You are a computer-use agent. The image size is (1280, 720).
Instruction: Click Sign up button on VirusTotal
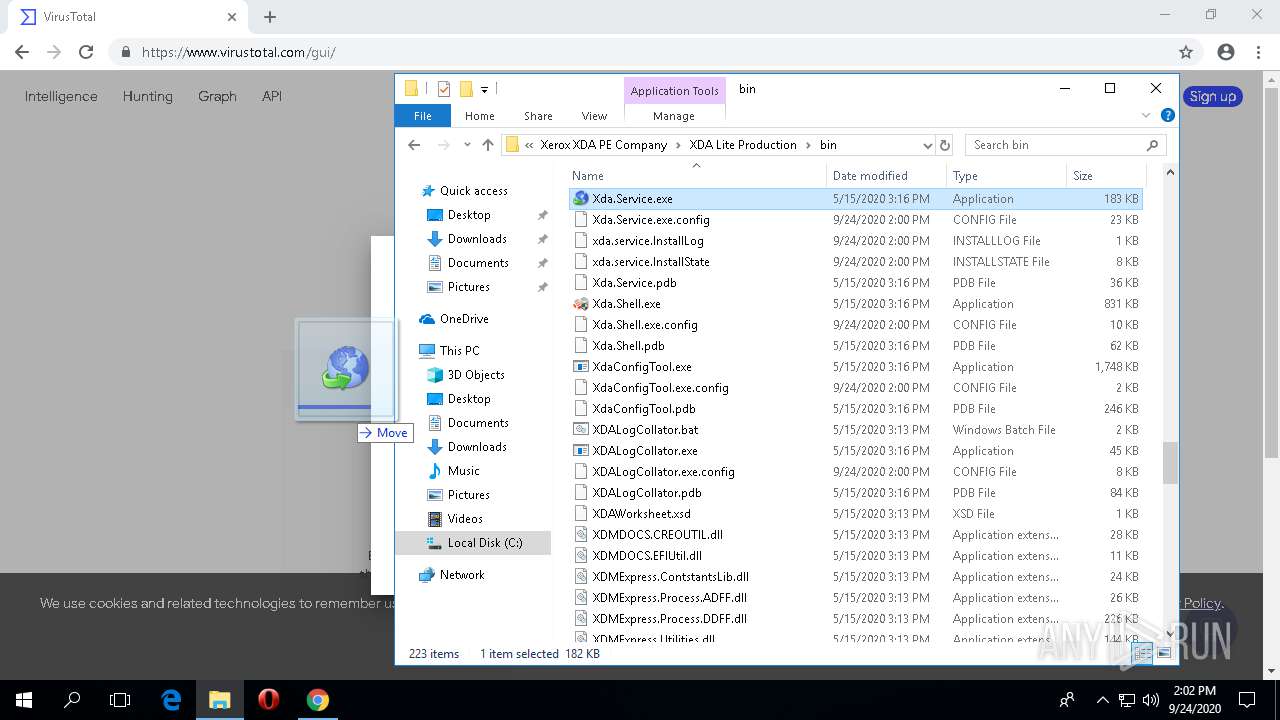[x=1212, y=96]
